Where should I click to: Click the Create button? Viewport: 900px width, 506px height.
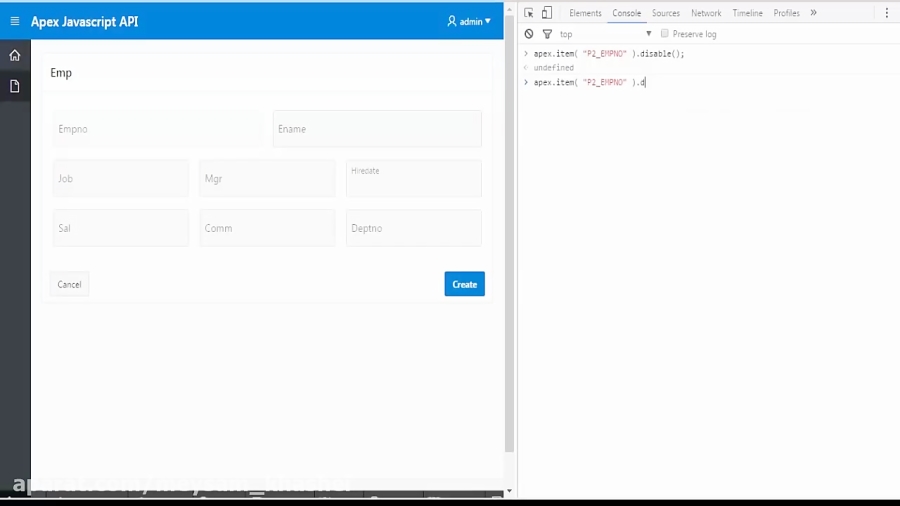point(464,284)
